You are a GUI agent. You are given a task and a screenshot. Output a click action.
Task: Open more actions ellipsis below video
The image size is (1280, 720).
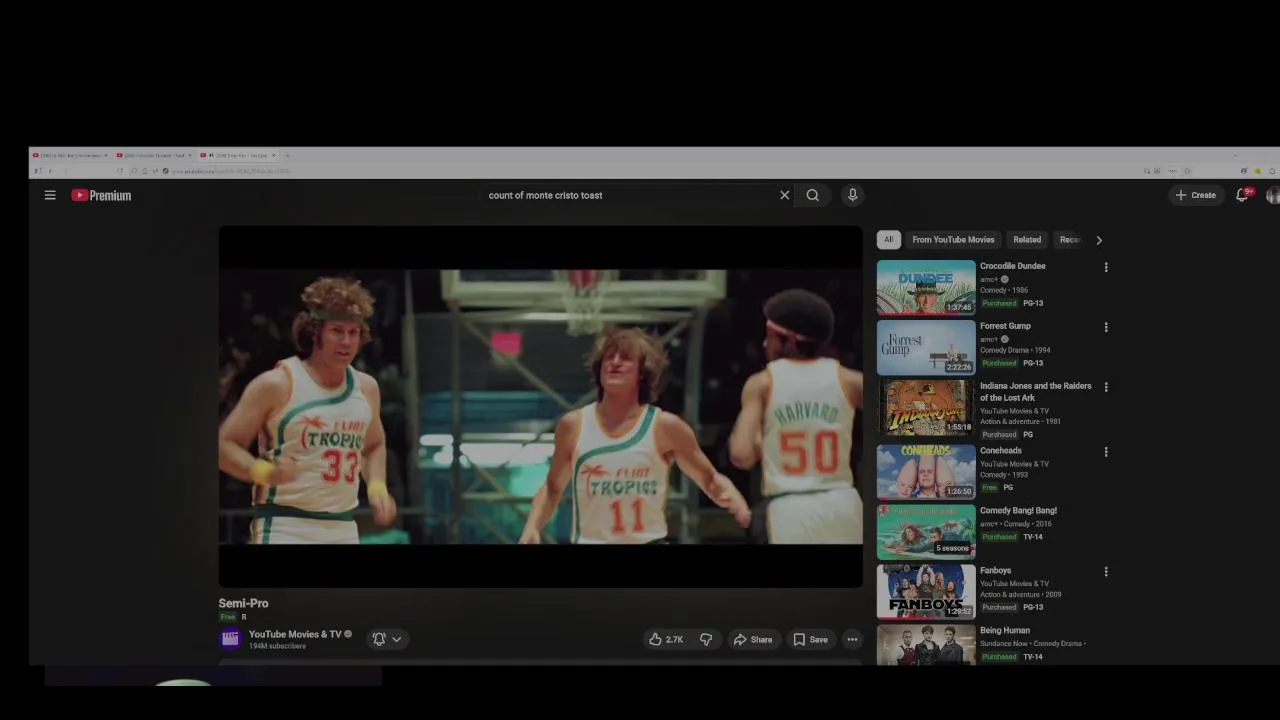[852, 639]
